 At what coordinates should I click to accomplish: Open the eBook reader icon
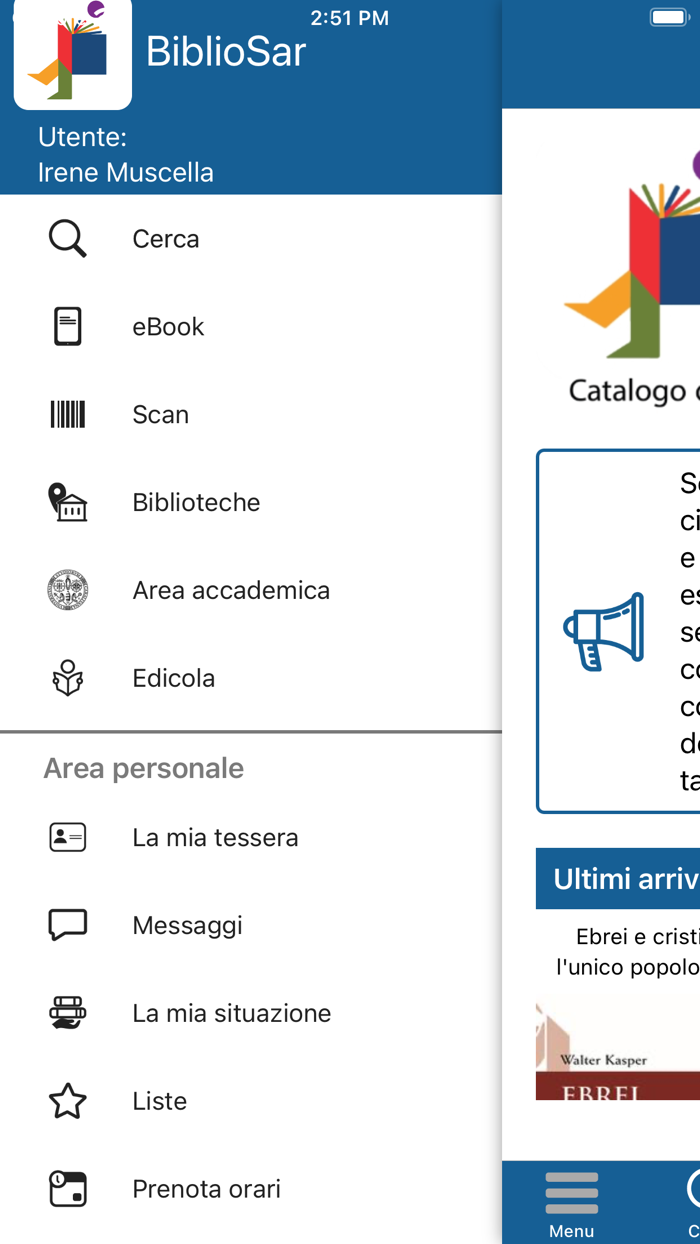(x=66, y=326)
